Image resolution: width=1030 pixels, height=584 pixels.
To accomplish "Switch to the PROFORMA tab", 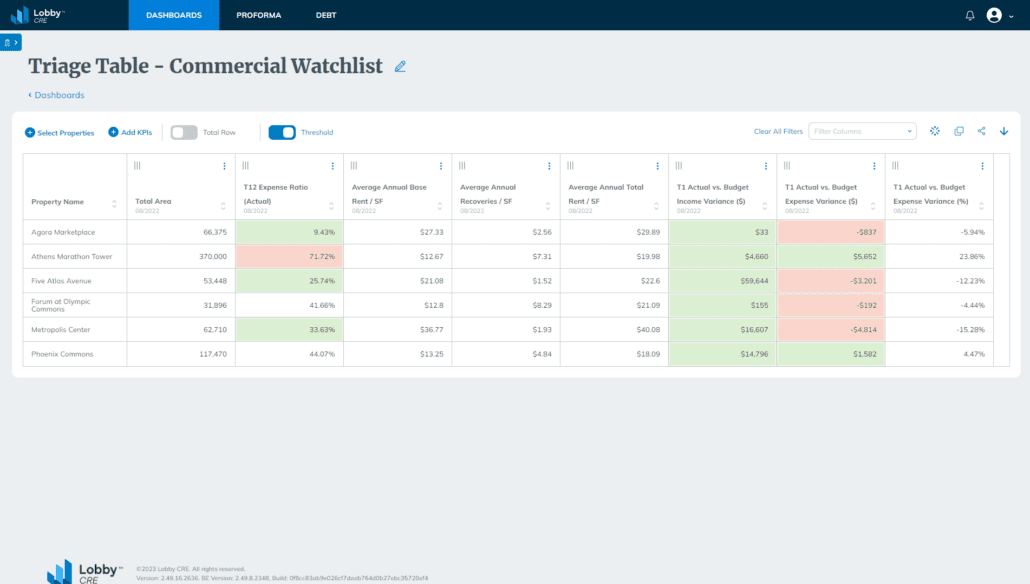I will tap(259, 15).
